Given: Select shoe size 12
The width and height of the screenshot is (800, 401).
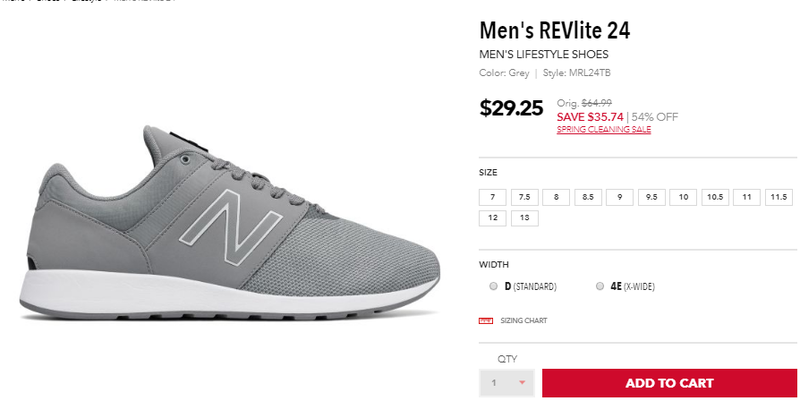Looking at the screenshot, I should click(493, 217).
